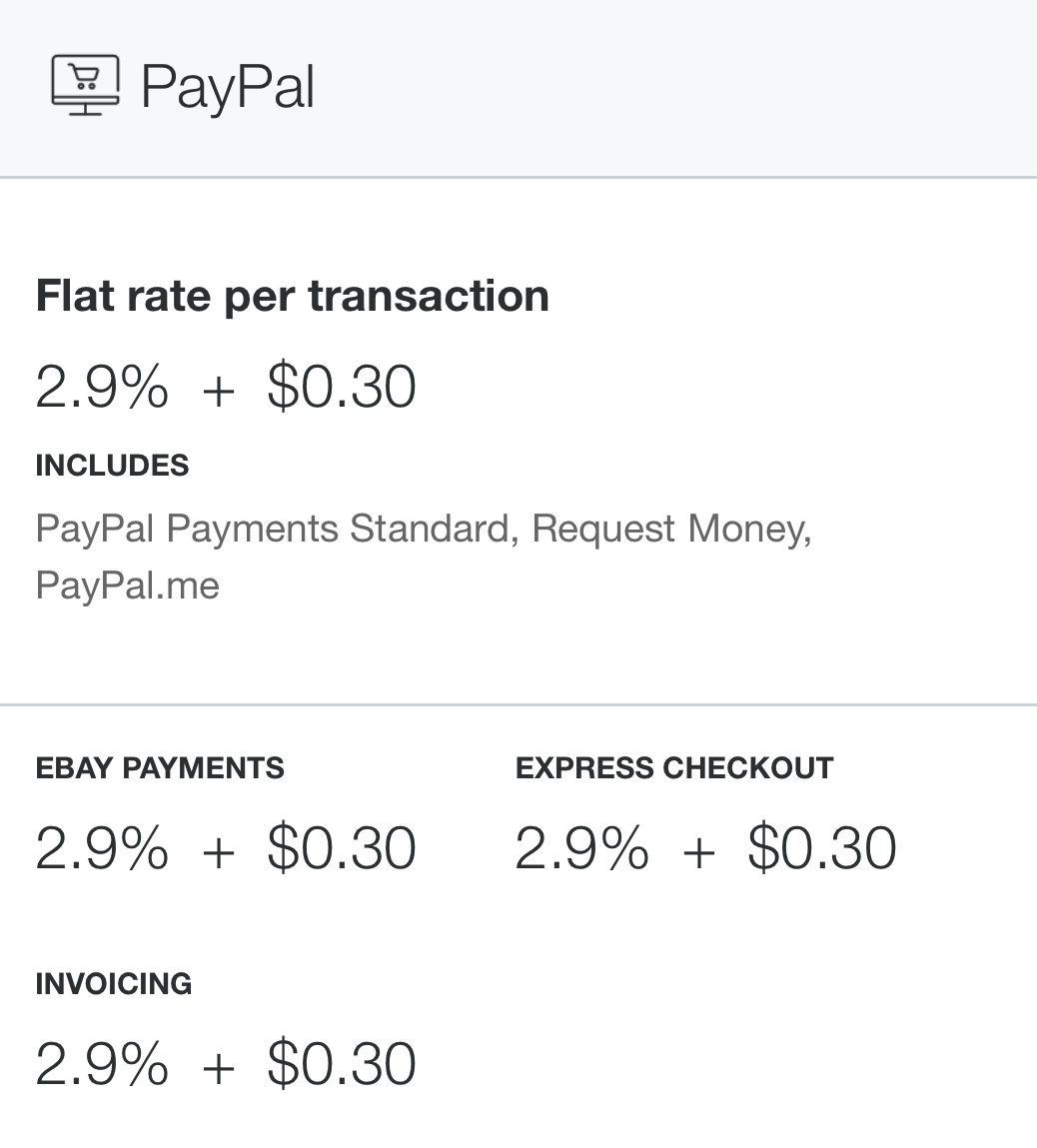Click the 2.9% under eBay Payments
The height and width of the screenshot is (1148, 1037).
click(x=102, y=848)
